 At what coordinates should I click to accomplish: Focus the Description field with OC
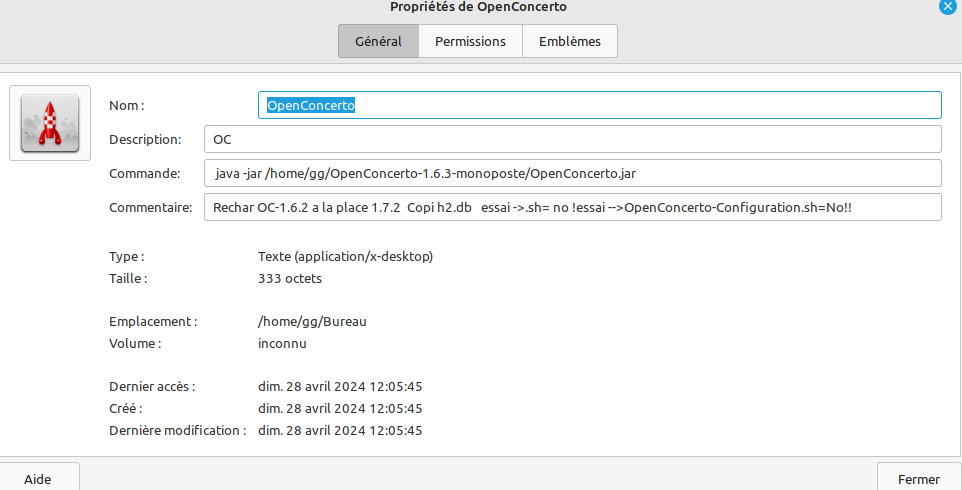[x=572, y=139]
